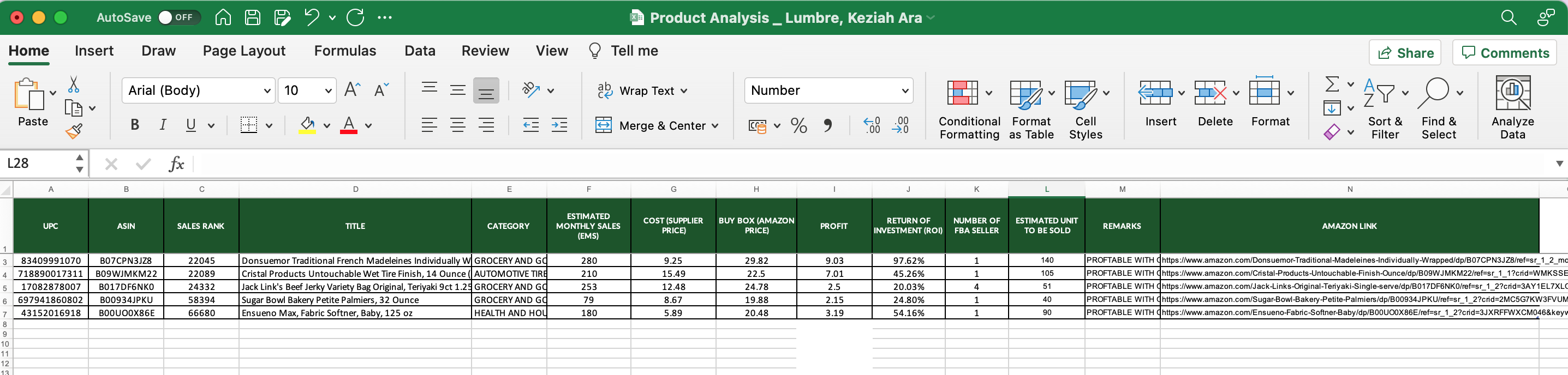
Task: Click the Orientation angle text icon
Action: point(531,90)
